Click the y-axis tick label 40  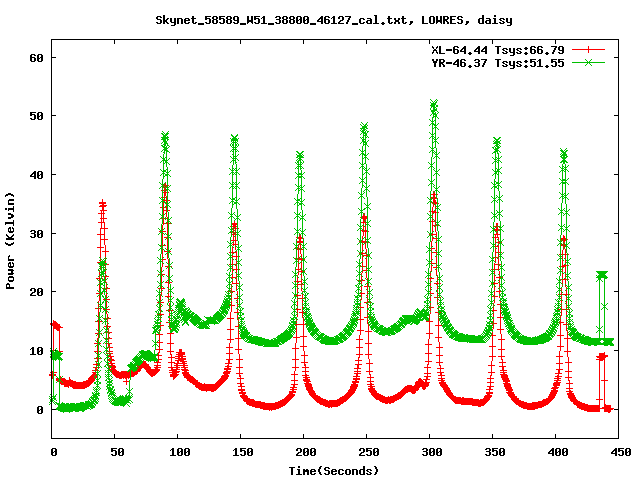pos(36,175)
